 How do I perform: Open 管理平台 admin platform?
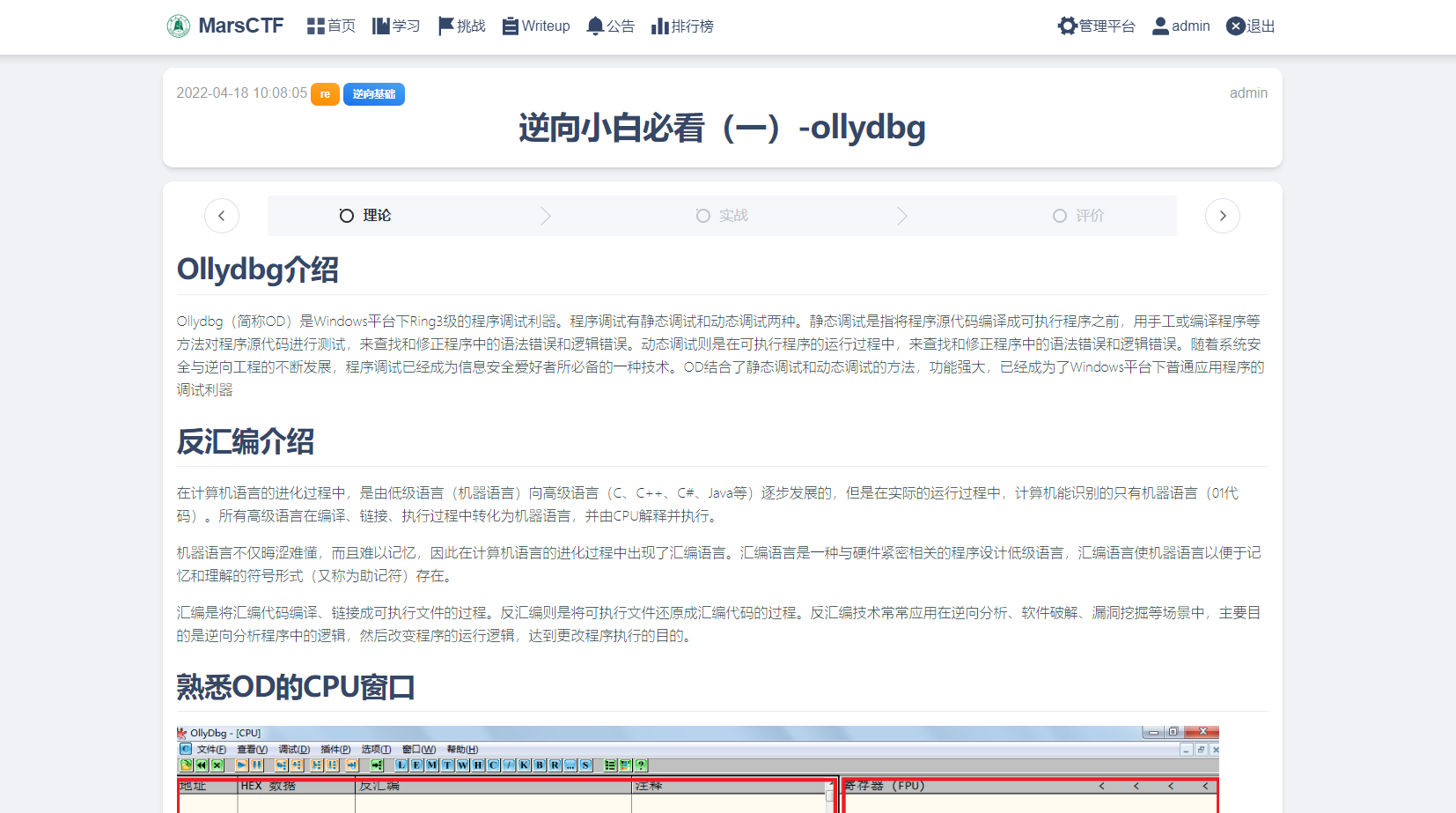click(x=1097, y=26)
